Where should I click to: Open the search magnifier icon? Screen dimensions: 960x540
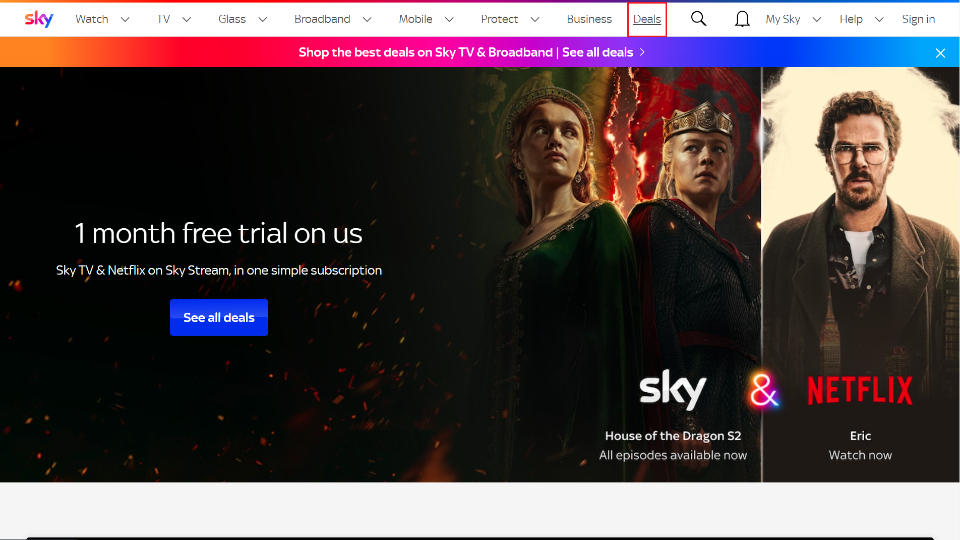click(x=699, y=19)
